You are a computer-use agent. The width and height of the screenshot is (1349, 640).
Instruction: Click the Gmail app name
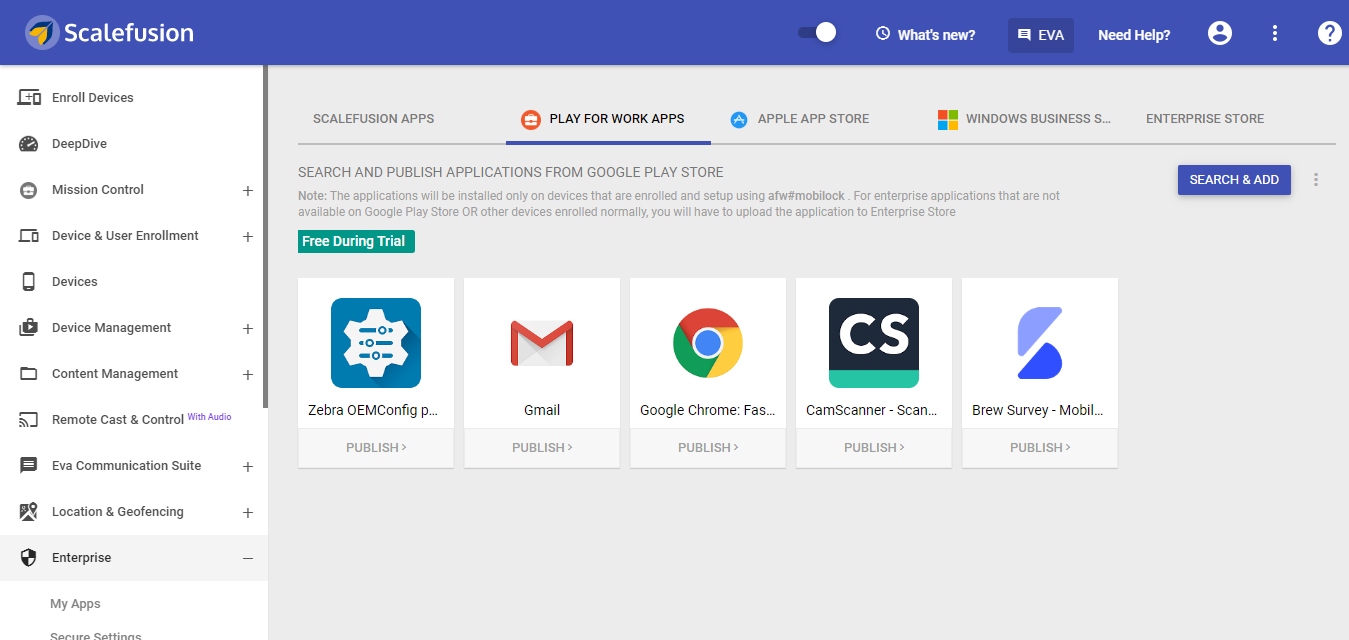542,410
